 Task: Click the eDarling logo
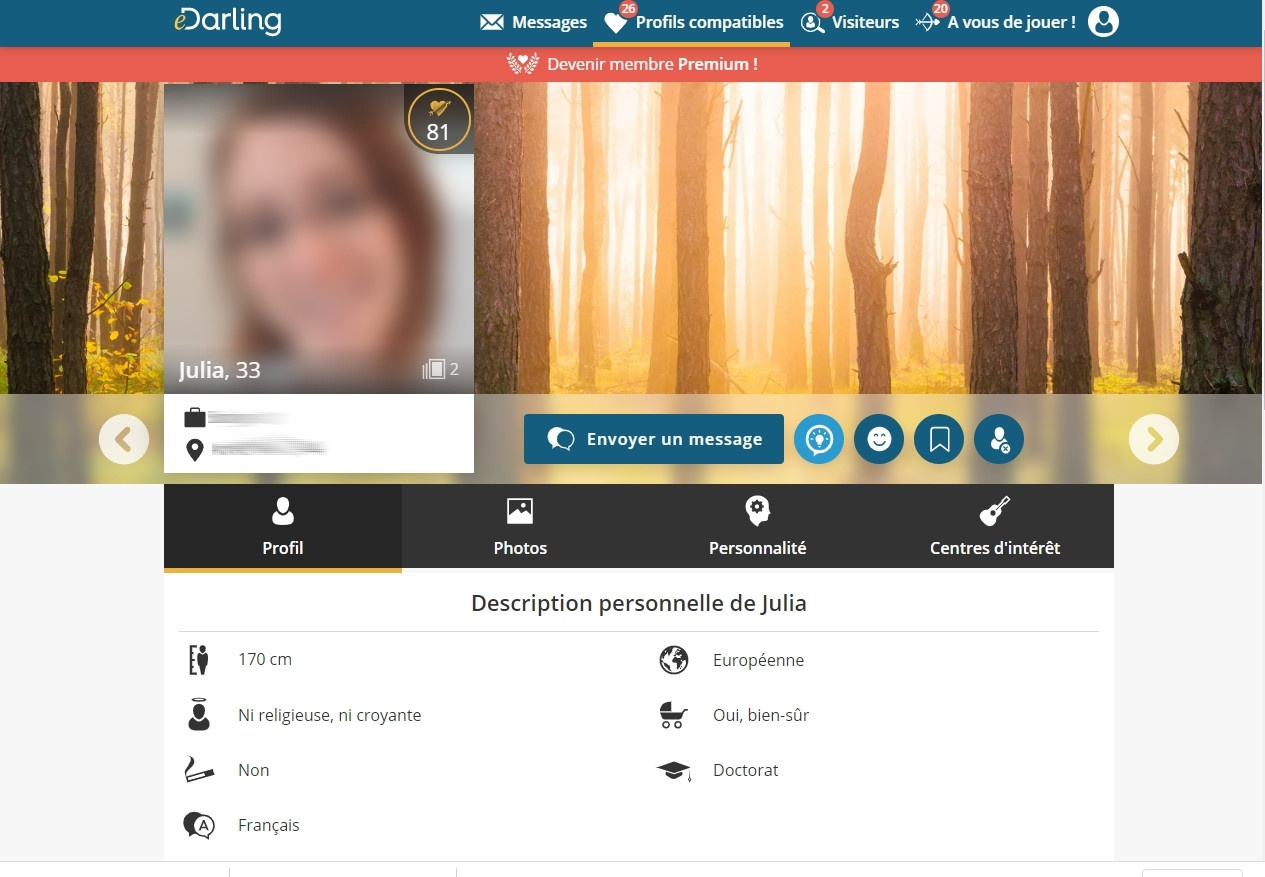(227, 21)
